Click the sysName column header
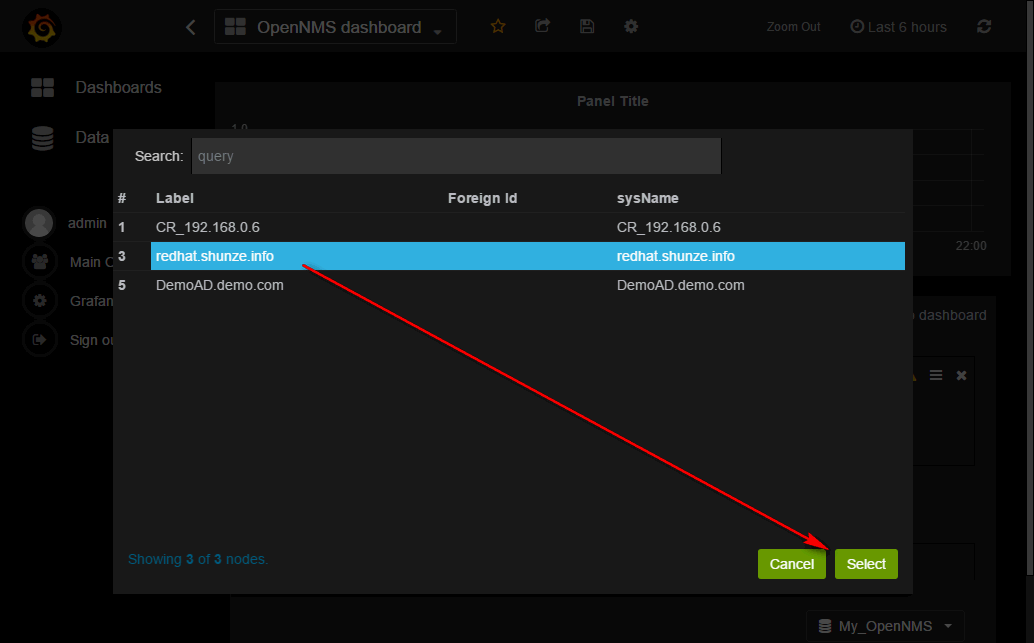 click(x=648, y=198)
